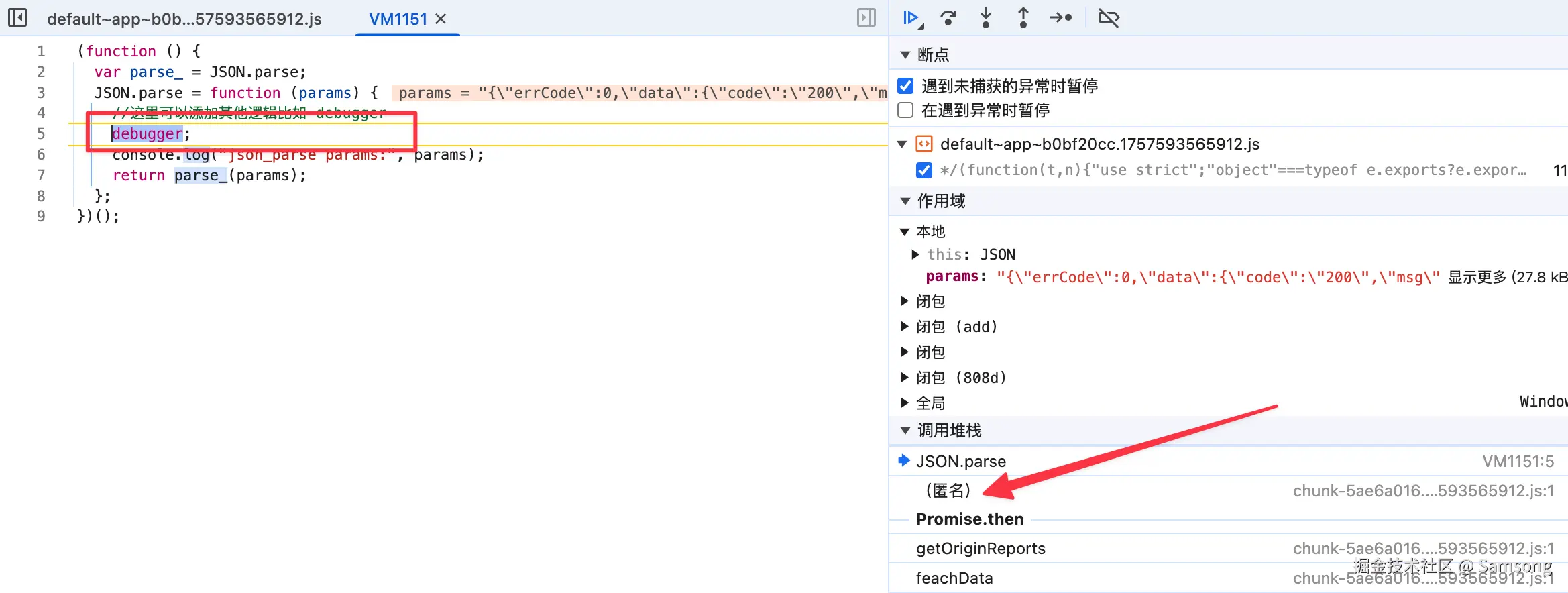The height and width of the screenshot is (593, 1568).
Task: Click the default~app~b0bf20cc.1757593565912.js file icon
Action: [924, 144]
